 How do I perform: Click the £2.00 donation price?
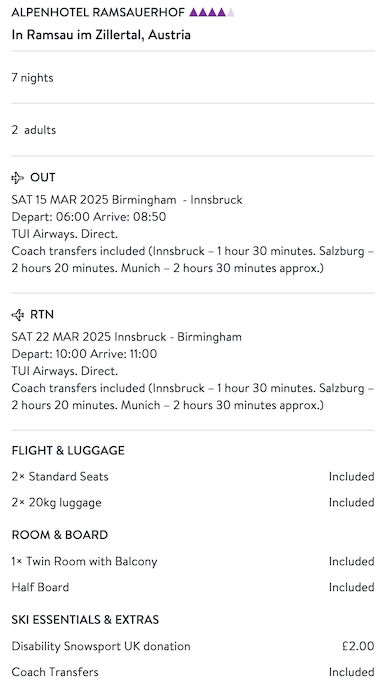(x=358, y=646)
